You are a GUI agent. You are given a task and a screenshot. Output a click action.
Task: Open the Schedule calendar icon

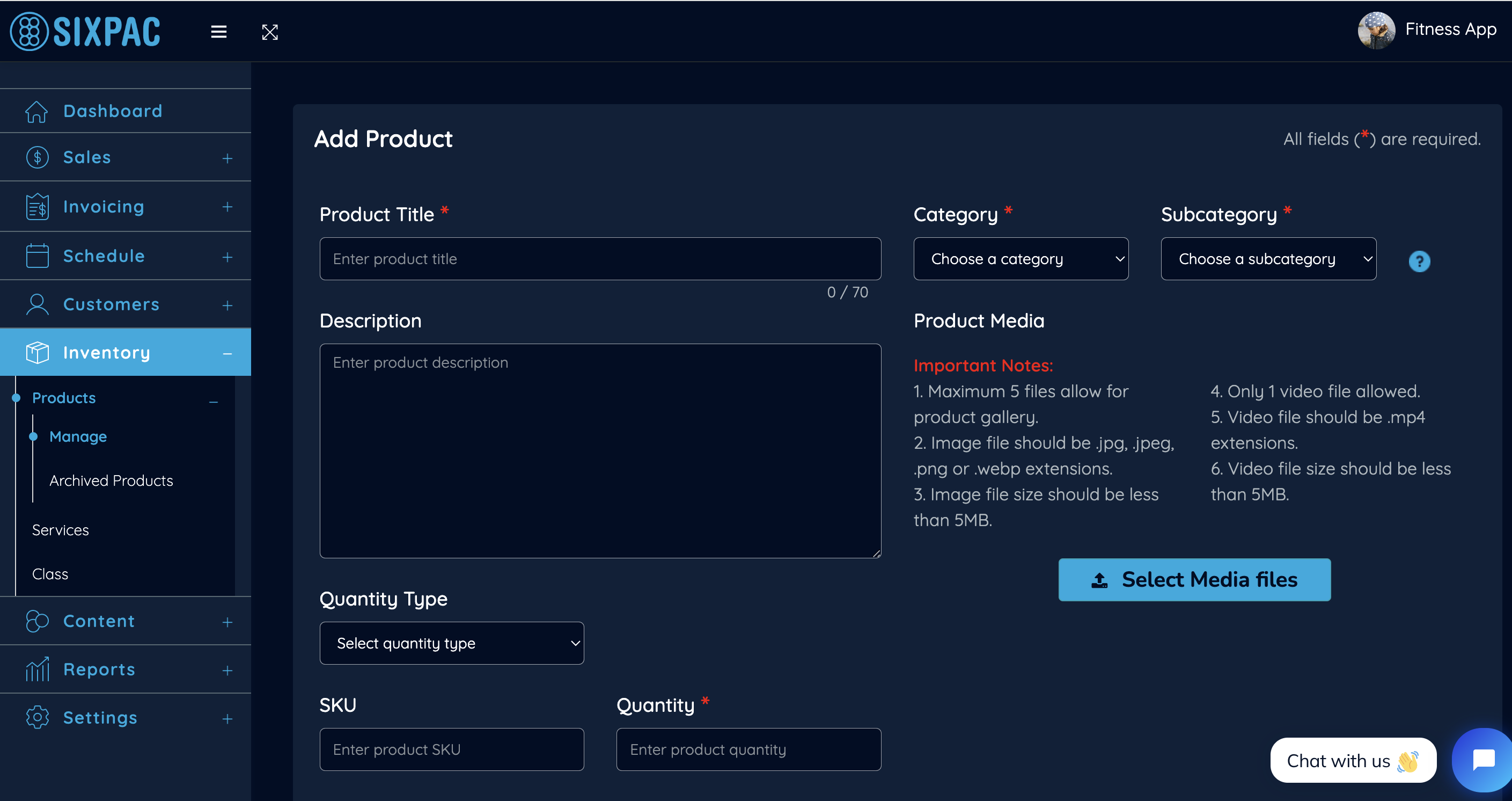36,256
